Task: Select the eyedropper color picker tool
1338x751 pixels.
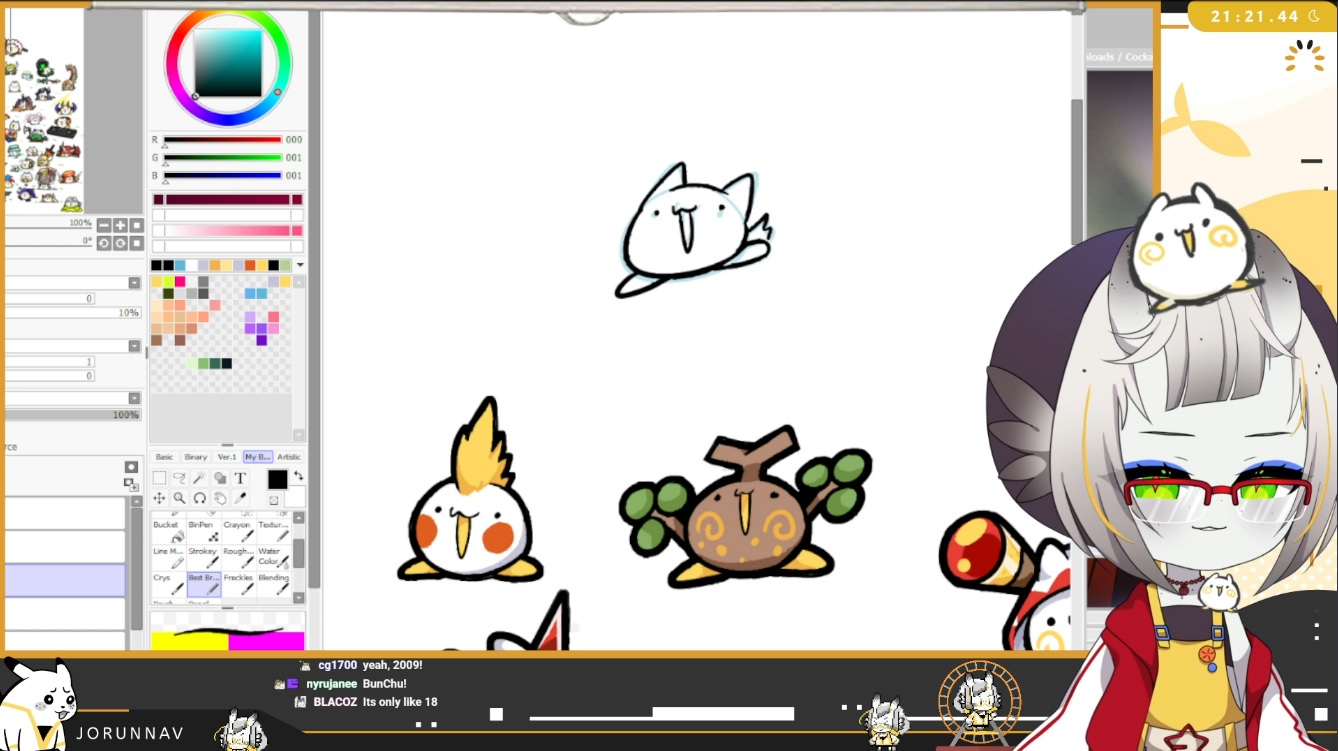Action: point(240,498)
